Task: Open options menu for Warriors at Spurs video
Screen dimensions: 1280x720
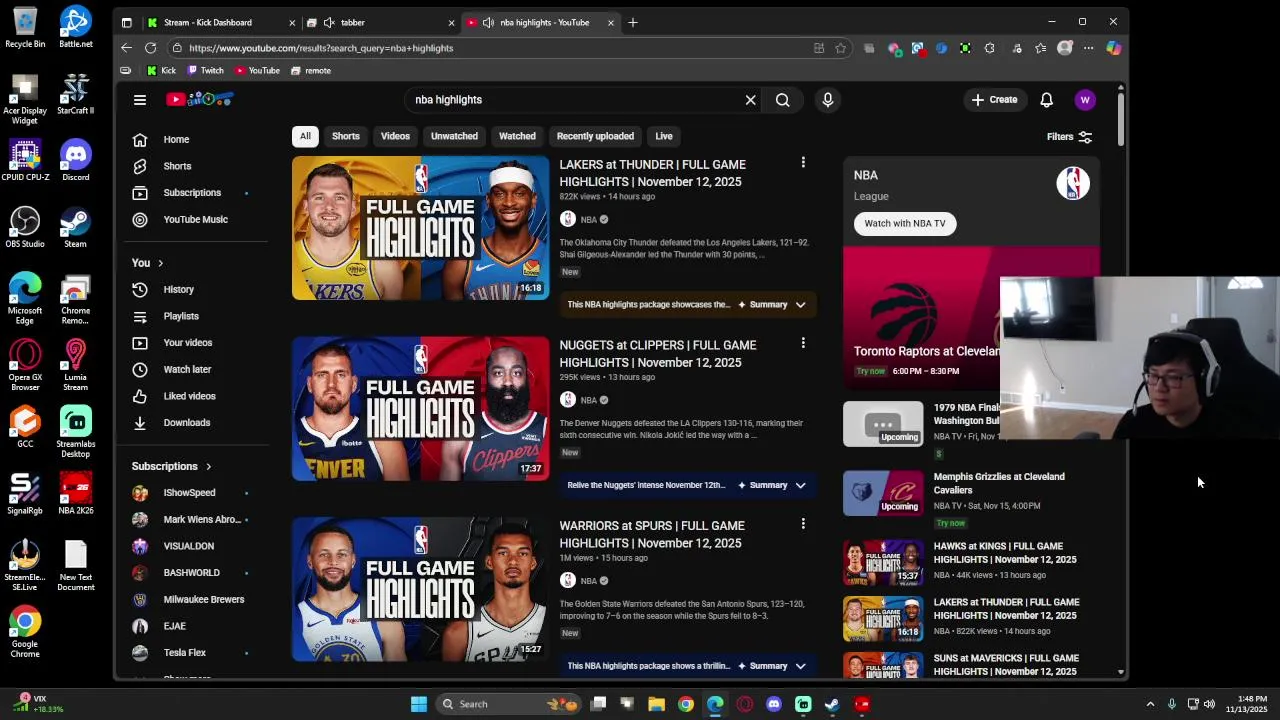Action: (803, 523)
